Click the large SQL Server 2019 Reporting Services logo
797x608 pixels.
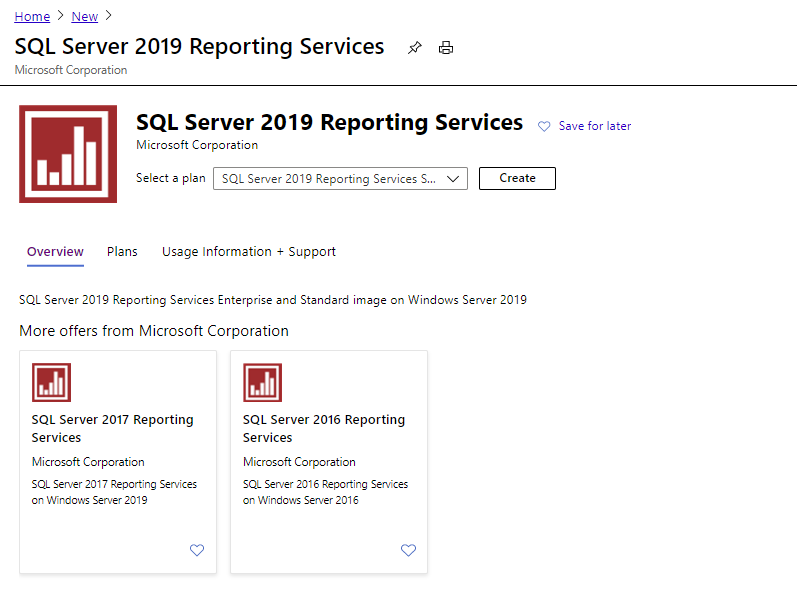pos(68,154)
